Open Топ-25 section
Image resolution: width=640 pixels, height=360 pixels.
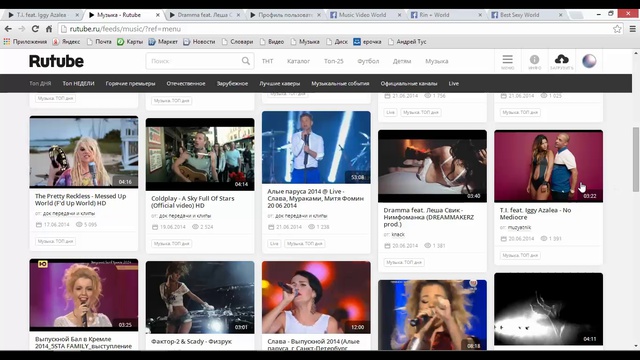tap(333, 61)
